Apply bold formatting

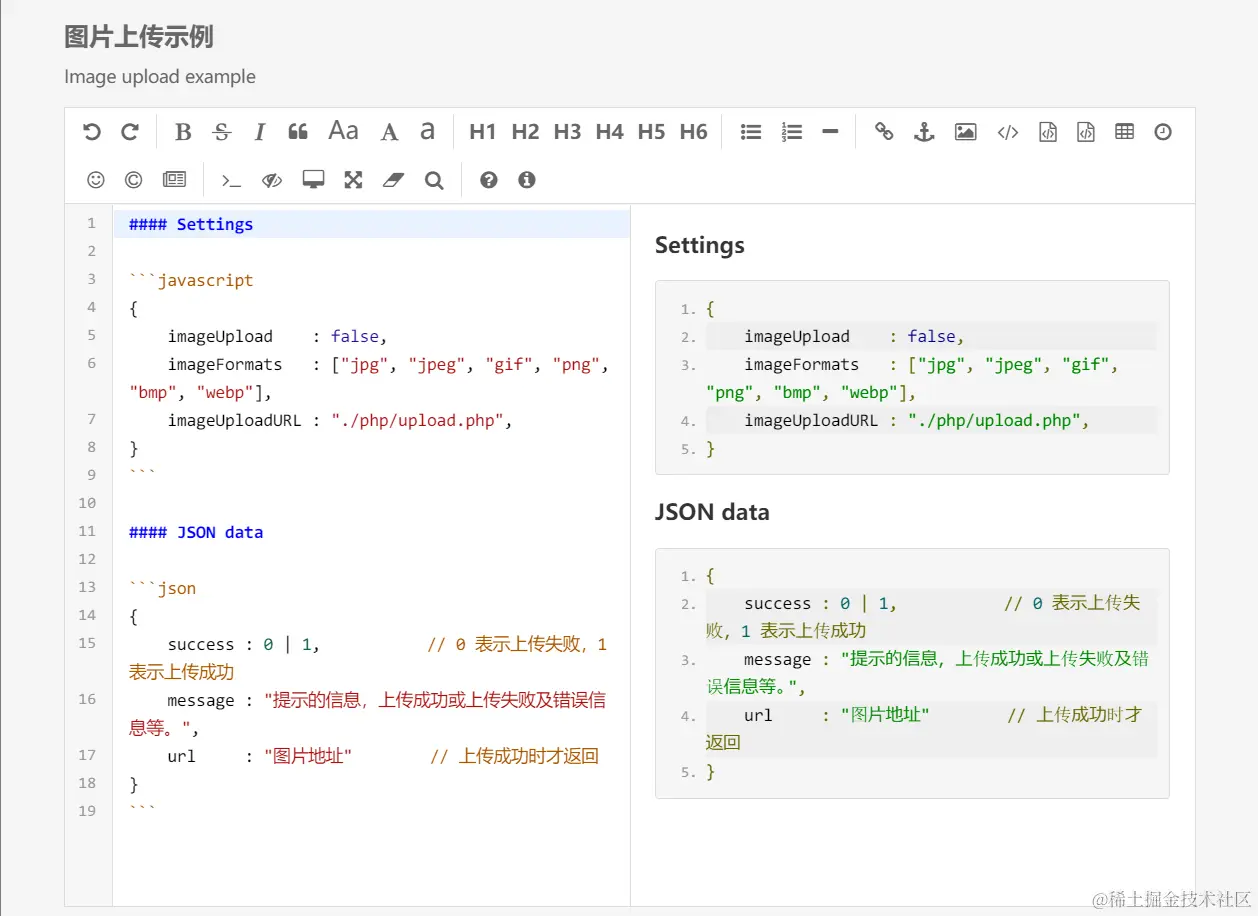pos(183,132)
